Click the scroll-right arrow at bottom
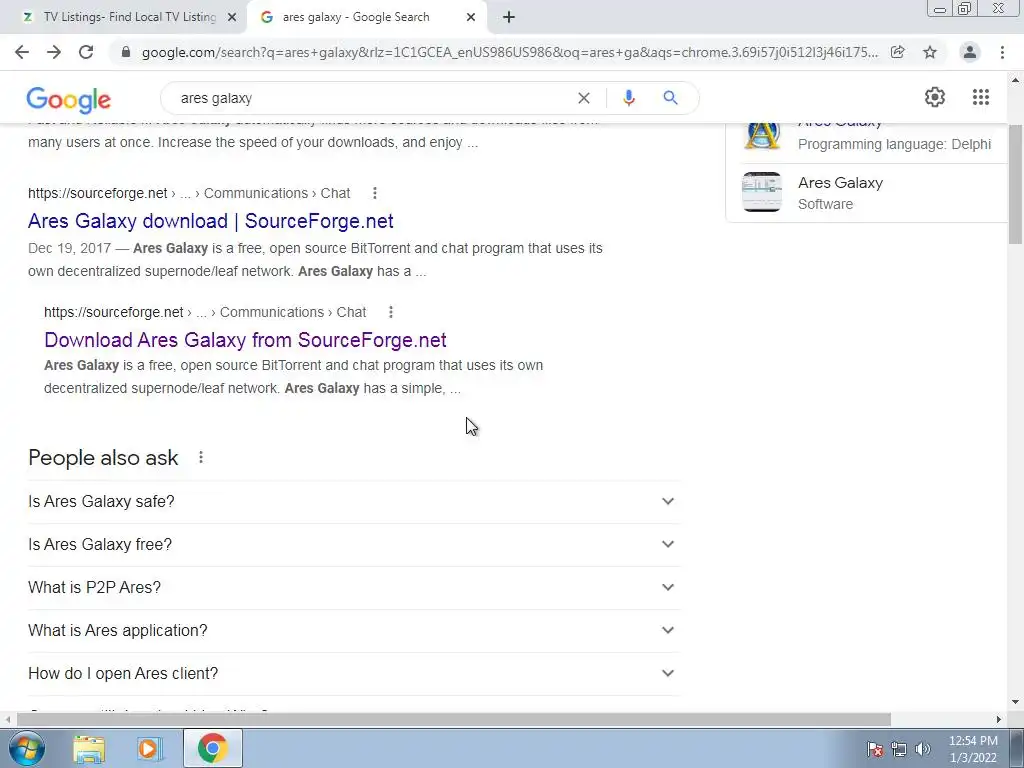Image resolution: width=1024 pixels, height=768 pixels. 999,719
